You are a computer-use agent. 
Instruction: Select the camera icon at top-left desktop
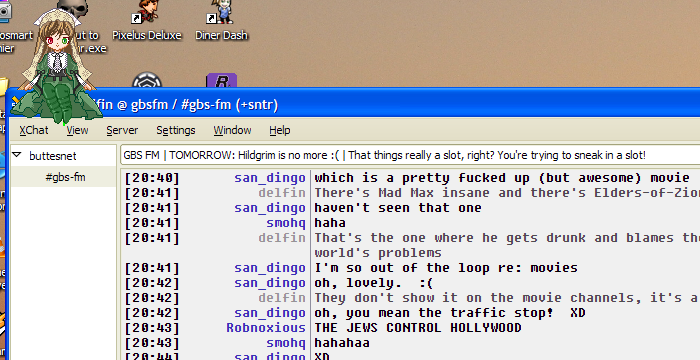coord(4,11)
